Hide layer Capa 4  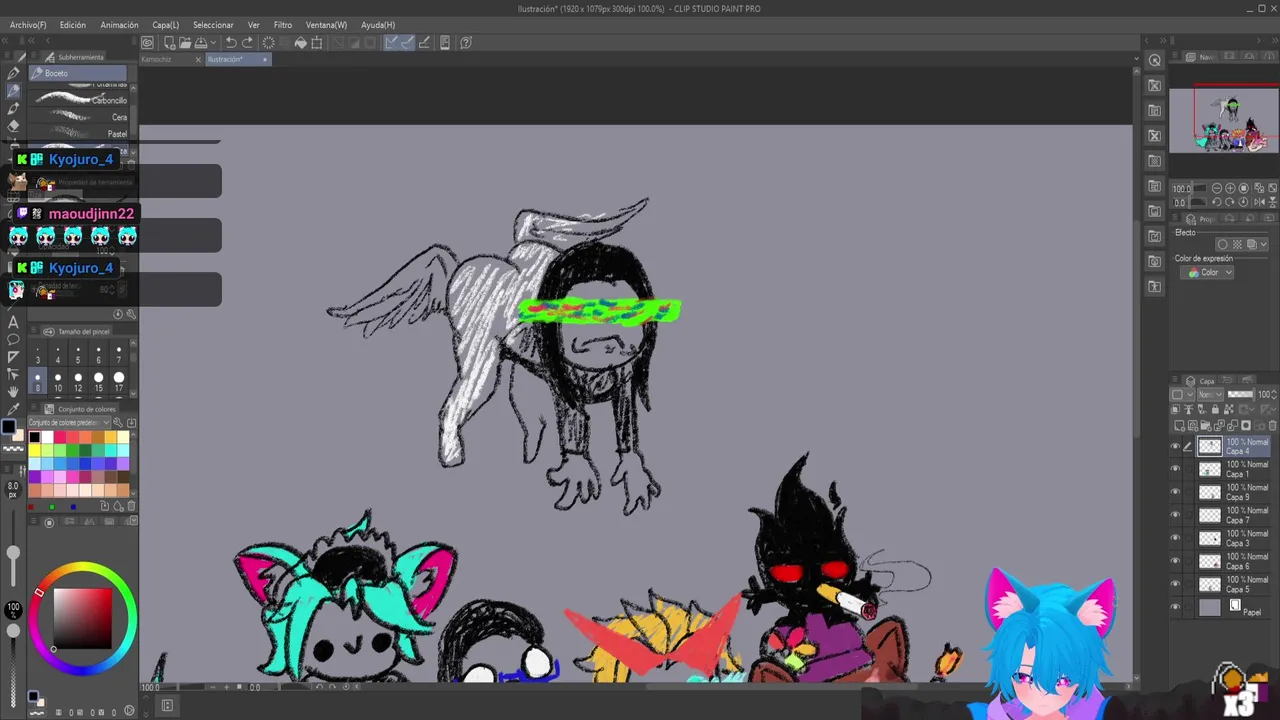[x=1175, y=447]
